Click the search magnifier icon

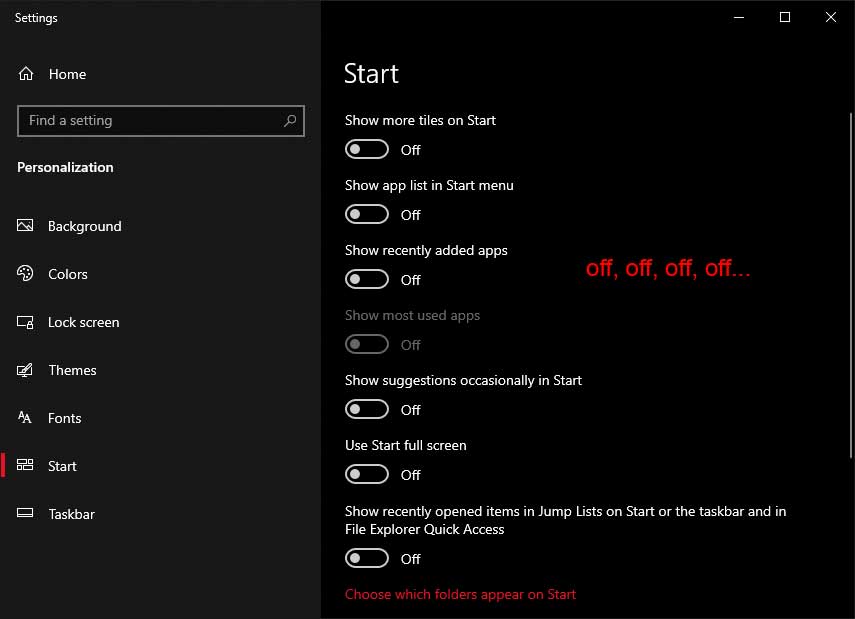click(290, 121)
